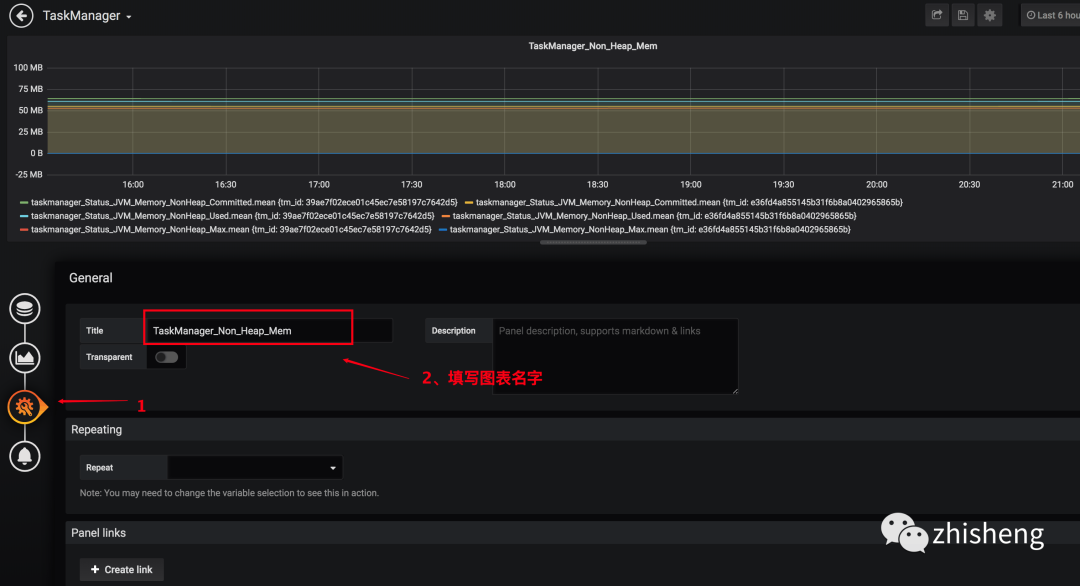Click the Repeat note about variable selection
This screenshot has height=586, width=1080.
229,493
